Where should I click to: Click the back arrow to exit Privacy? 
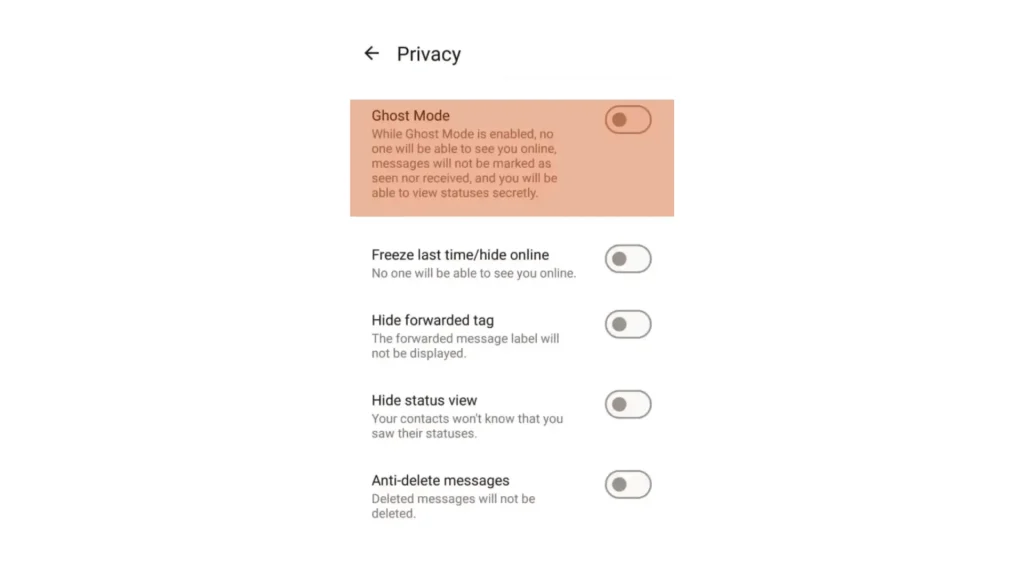(371, 53)
